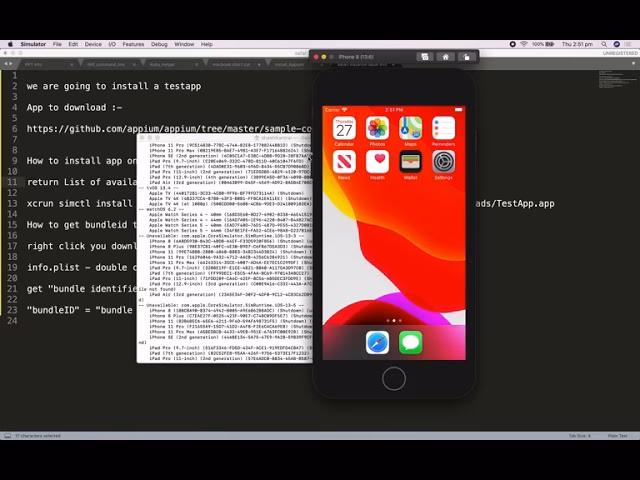The width and height of the screenshot is (640, 480).
Task: Open the Debug menu
Action: coord(159,44)
